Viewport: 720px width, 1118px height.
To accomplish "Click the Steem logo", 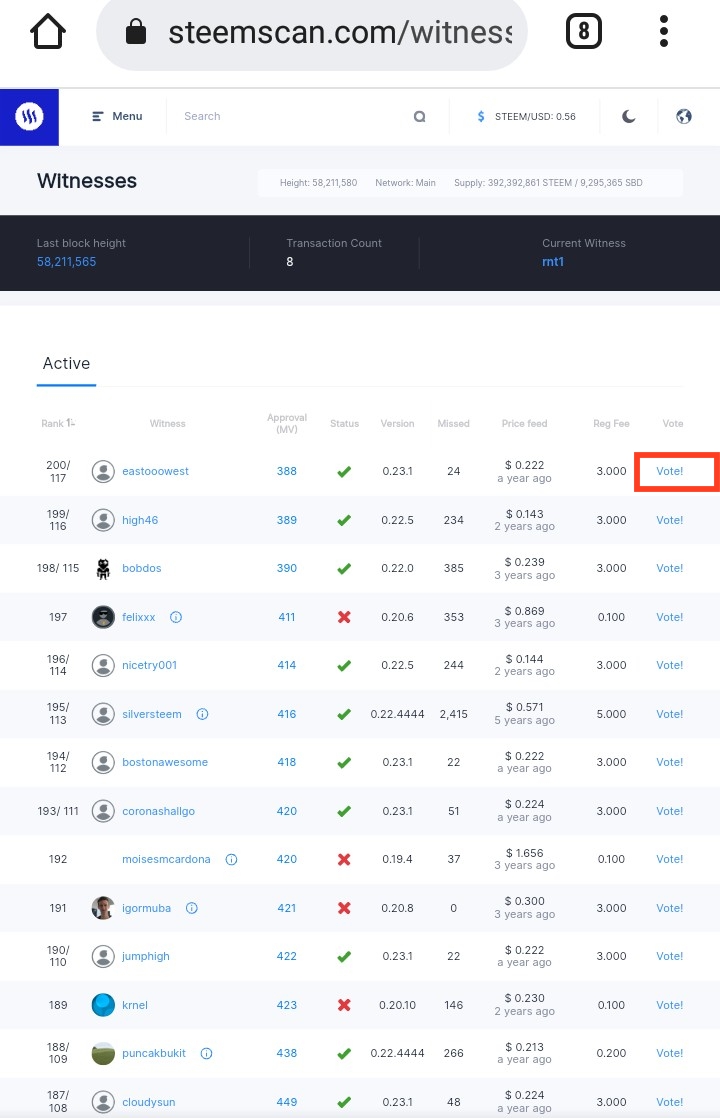I will (x=29, y=117).
